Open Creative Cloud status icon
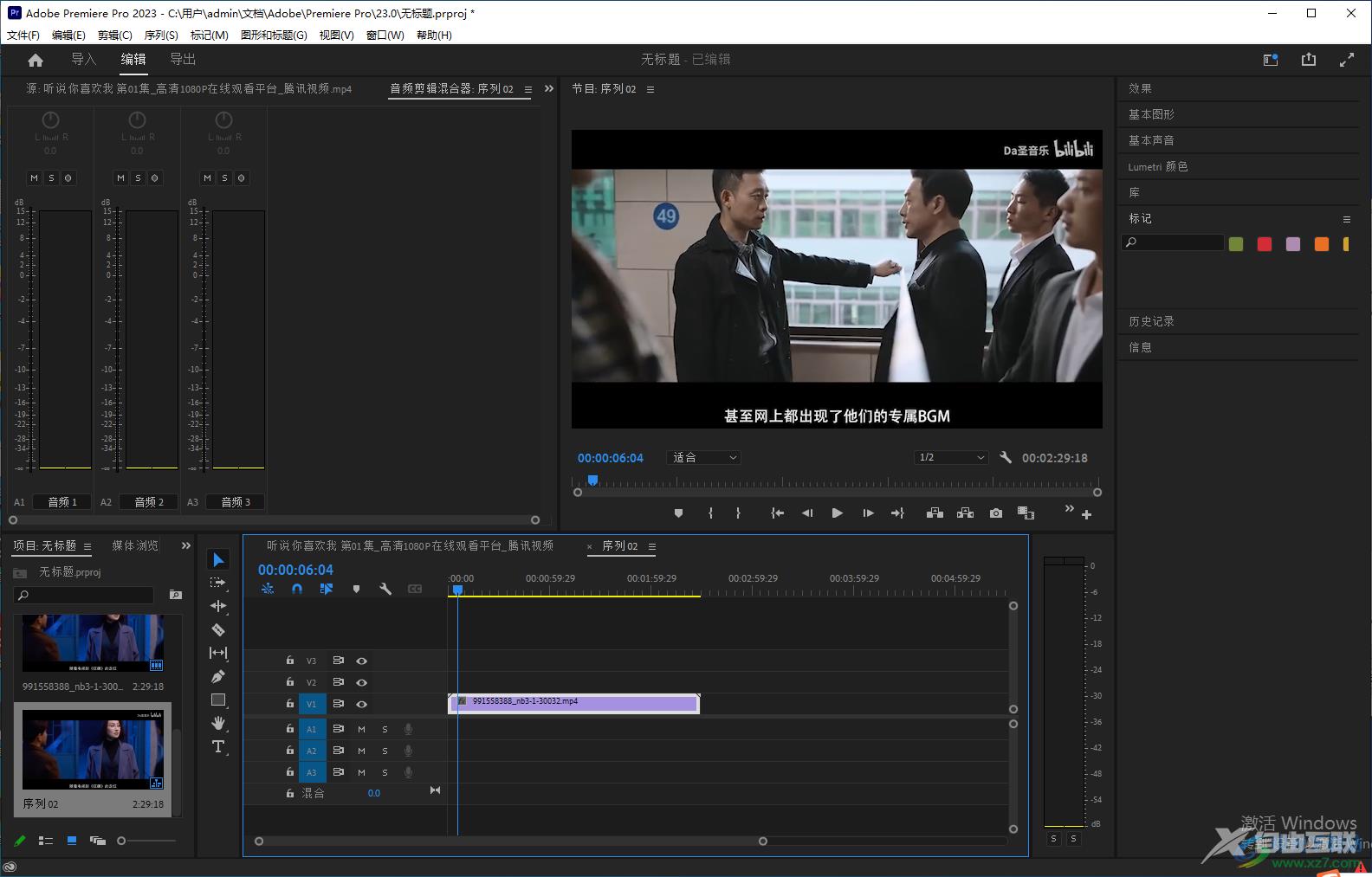This screenshot has width=1372, height=877. (10, 867)
